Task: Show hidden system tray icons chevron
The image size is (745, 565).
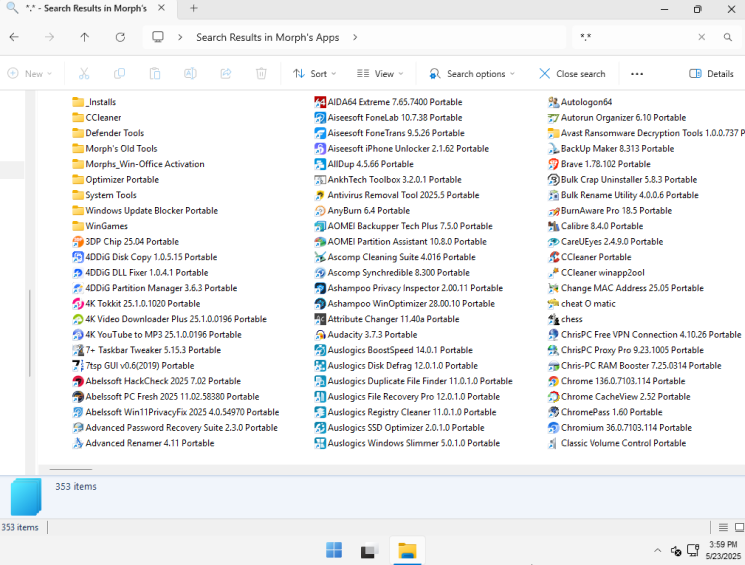Action: click(658, 551)
